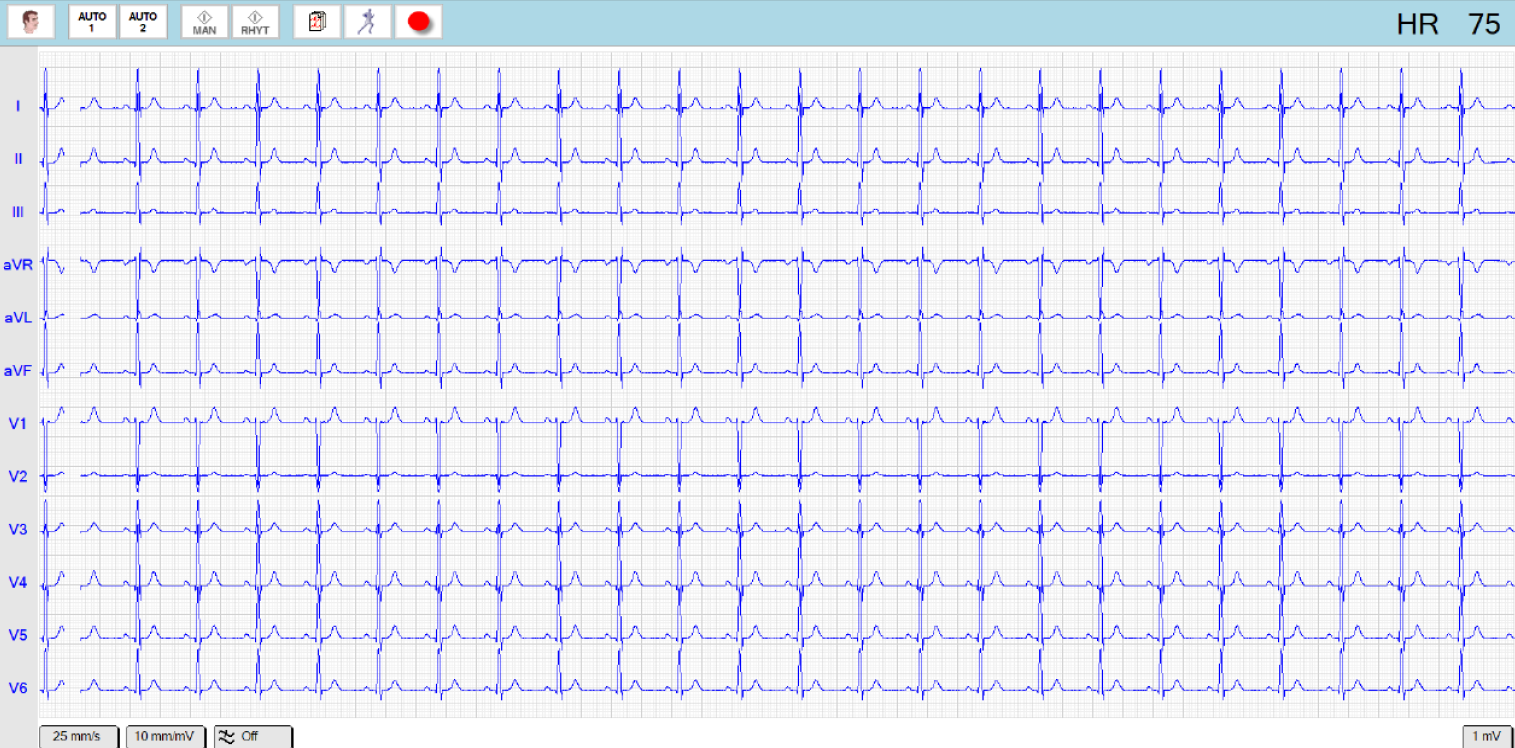Click the red record button

coord(418,22)
